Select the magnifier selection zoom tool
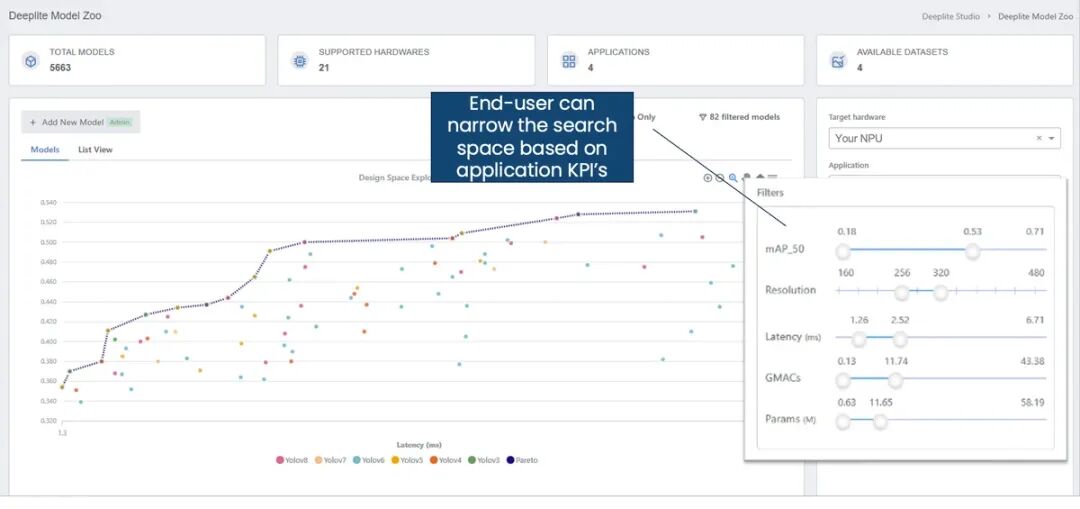The image size is (1080, 509). (733, 178)
